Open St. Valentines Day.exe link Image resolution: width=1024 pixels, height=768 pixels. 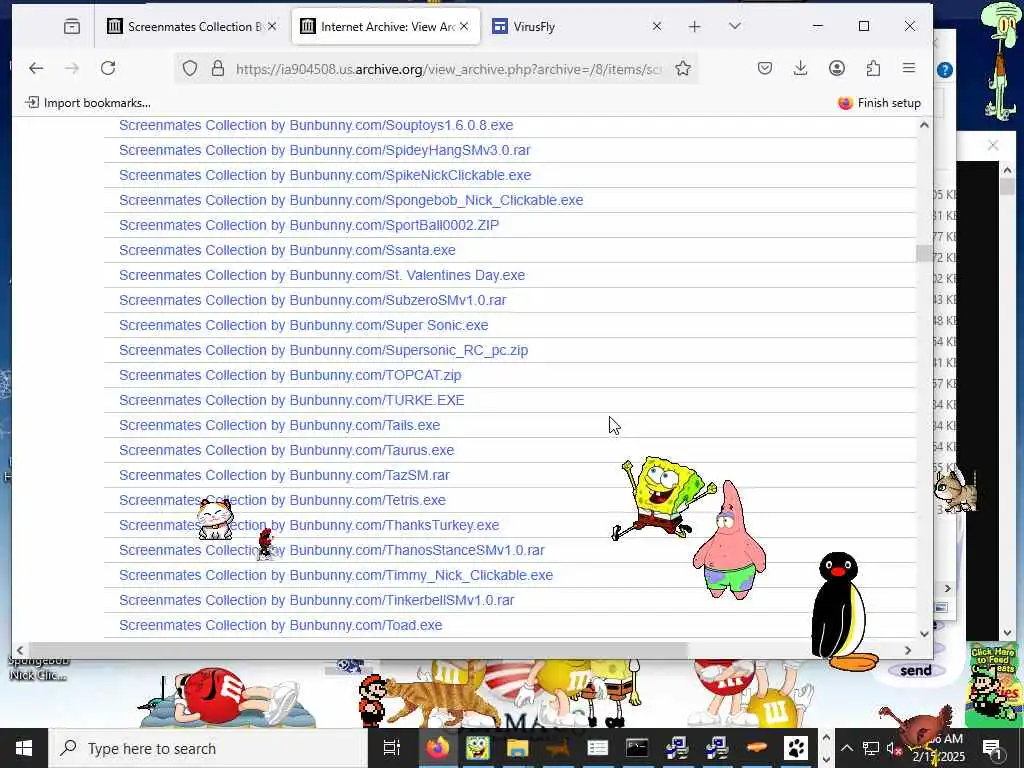(x=321, y=275)
